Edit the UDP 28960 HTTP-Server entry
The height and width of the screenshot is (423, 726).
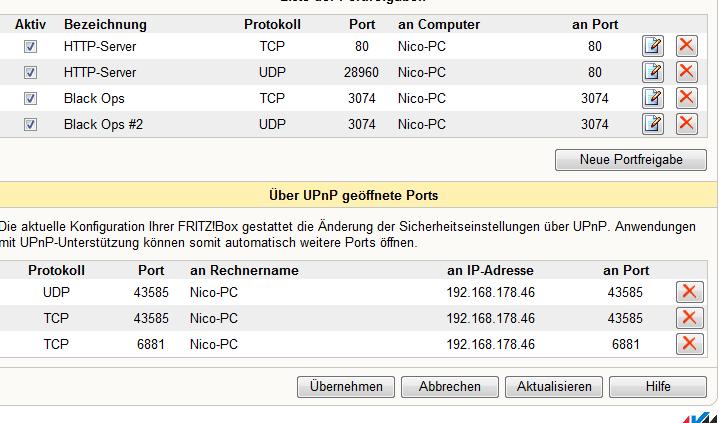[652, 72]
